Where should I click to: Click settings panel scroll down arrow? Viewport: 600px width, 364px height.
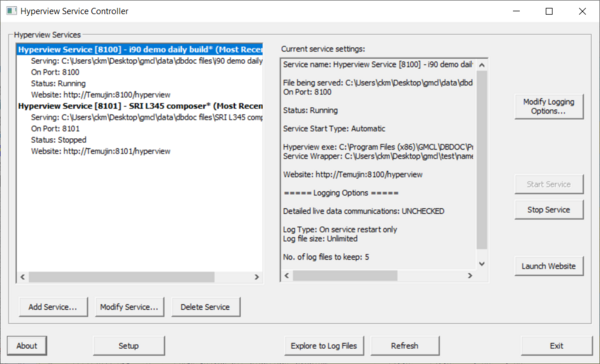[x=482, y=264]
